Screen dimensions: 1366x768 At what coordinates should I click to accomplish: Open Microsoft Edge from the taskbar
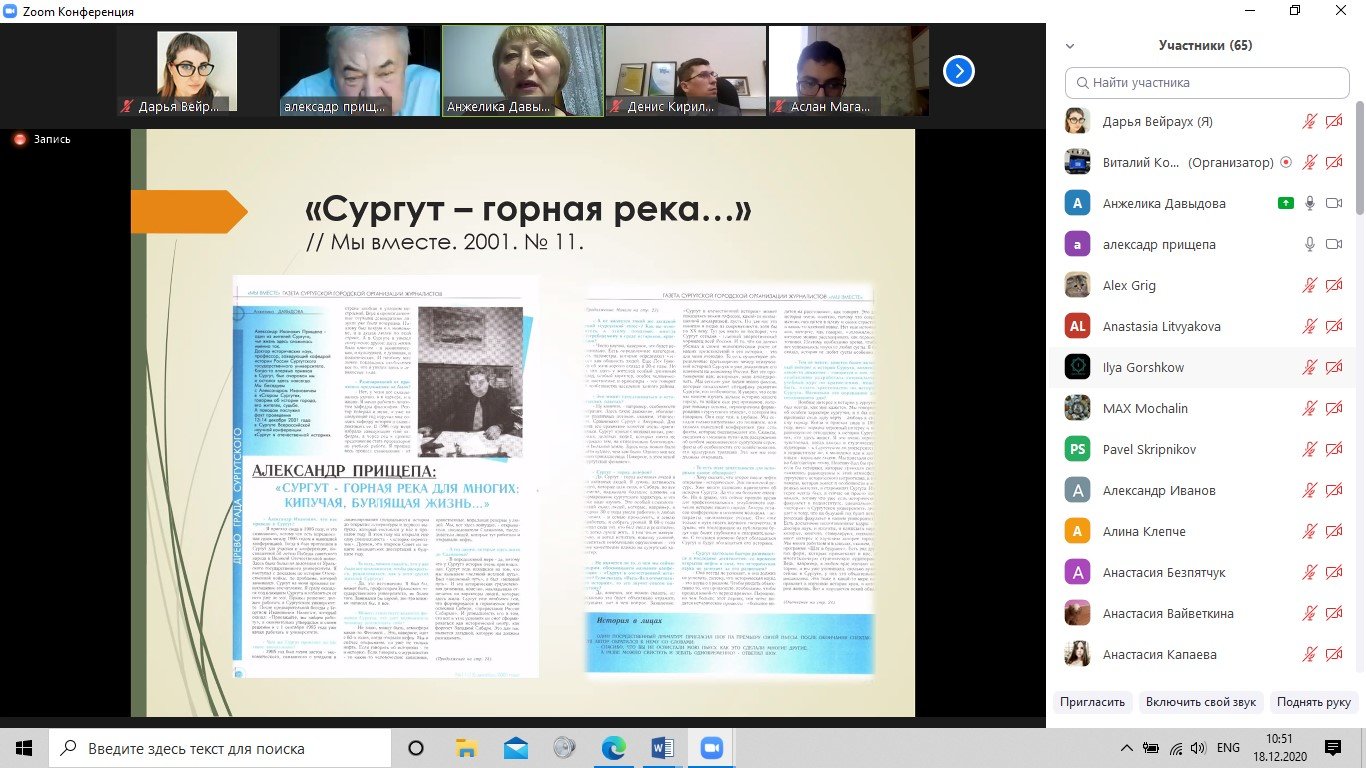pos(614,748)
